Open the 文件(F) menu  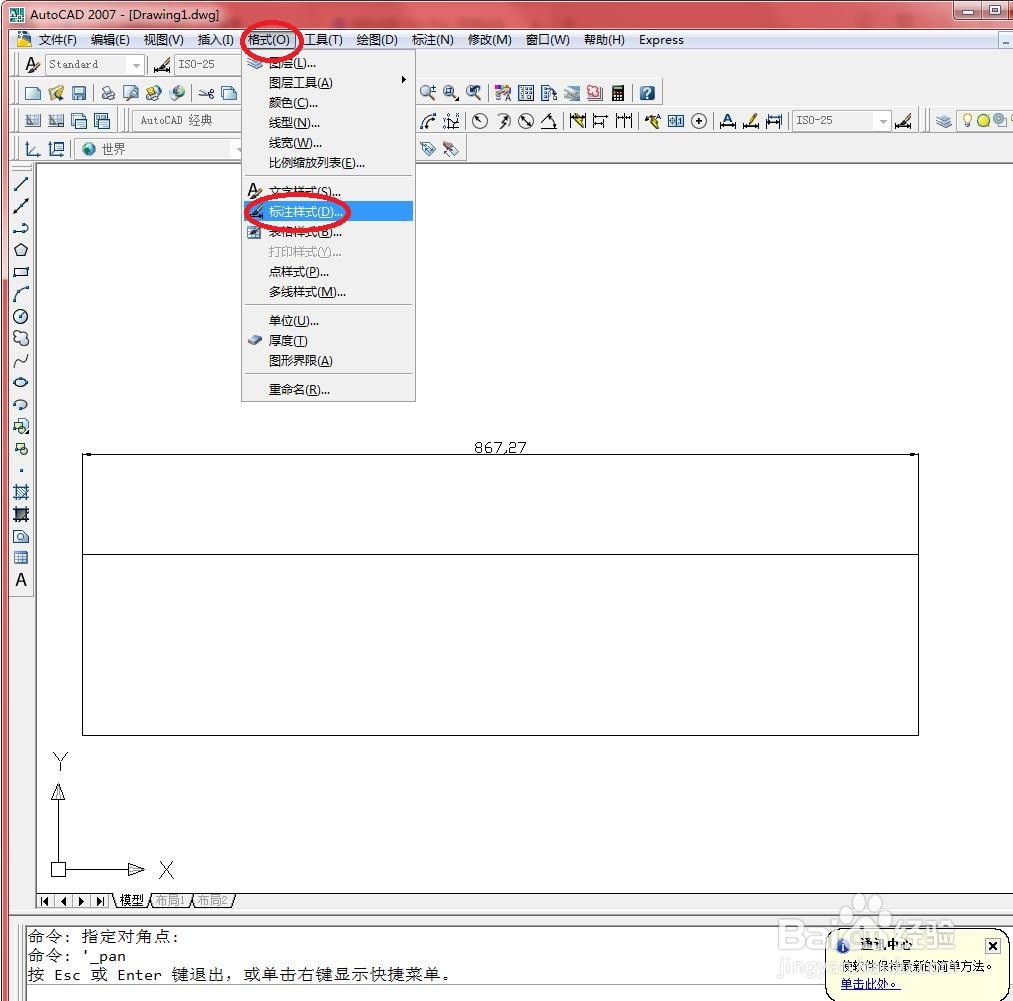coord(57,40)
